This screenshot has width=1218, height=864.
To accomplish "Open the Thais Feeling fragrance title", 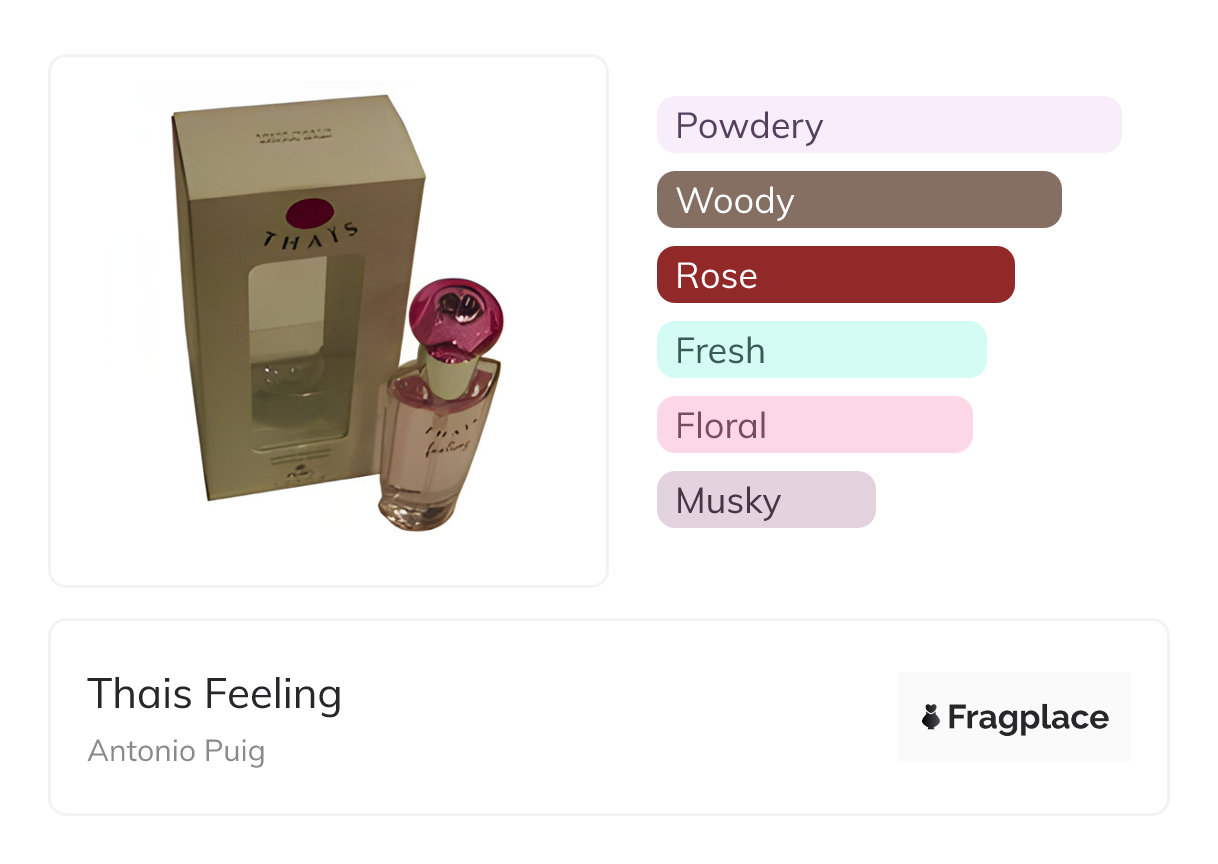I will tap(214, 694).
